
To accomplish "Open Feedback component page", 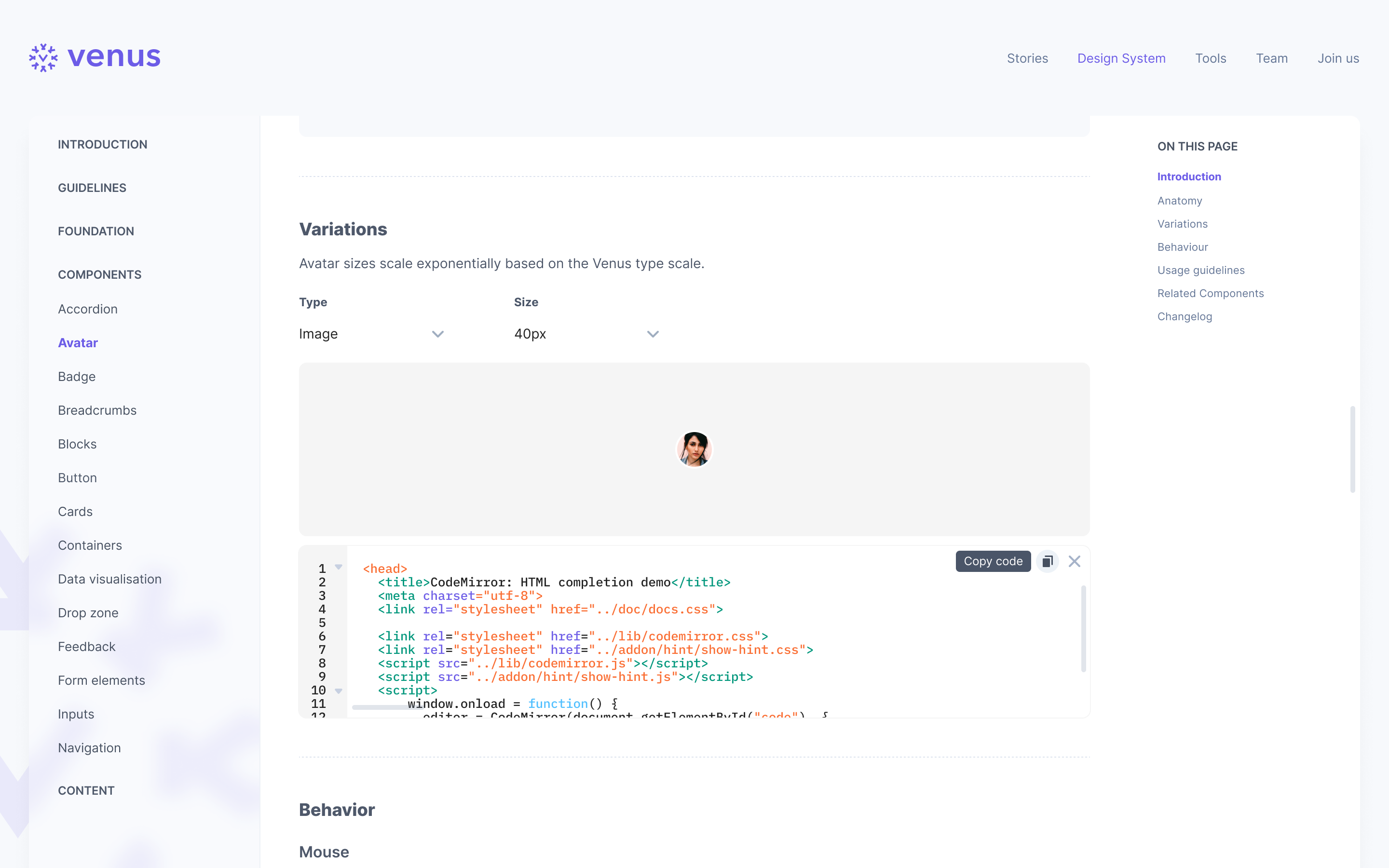I will (87, 646).
